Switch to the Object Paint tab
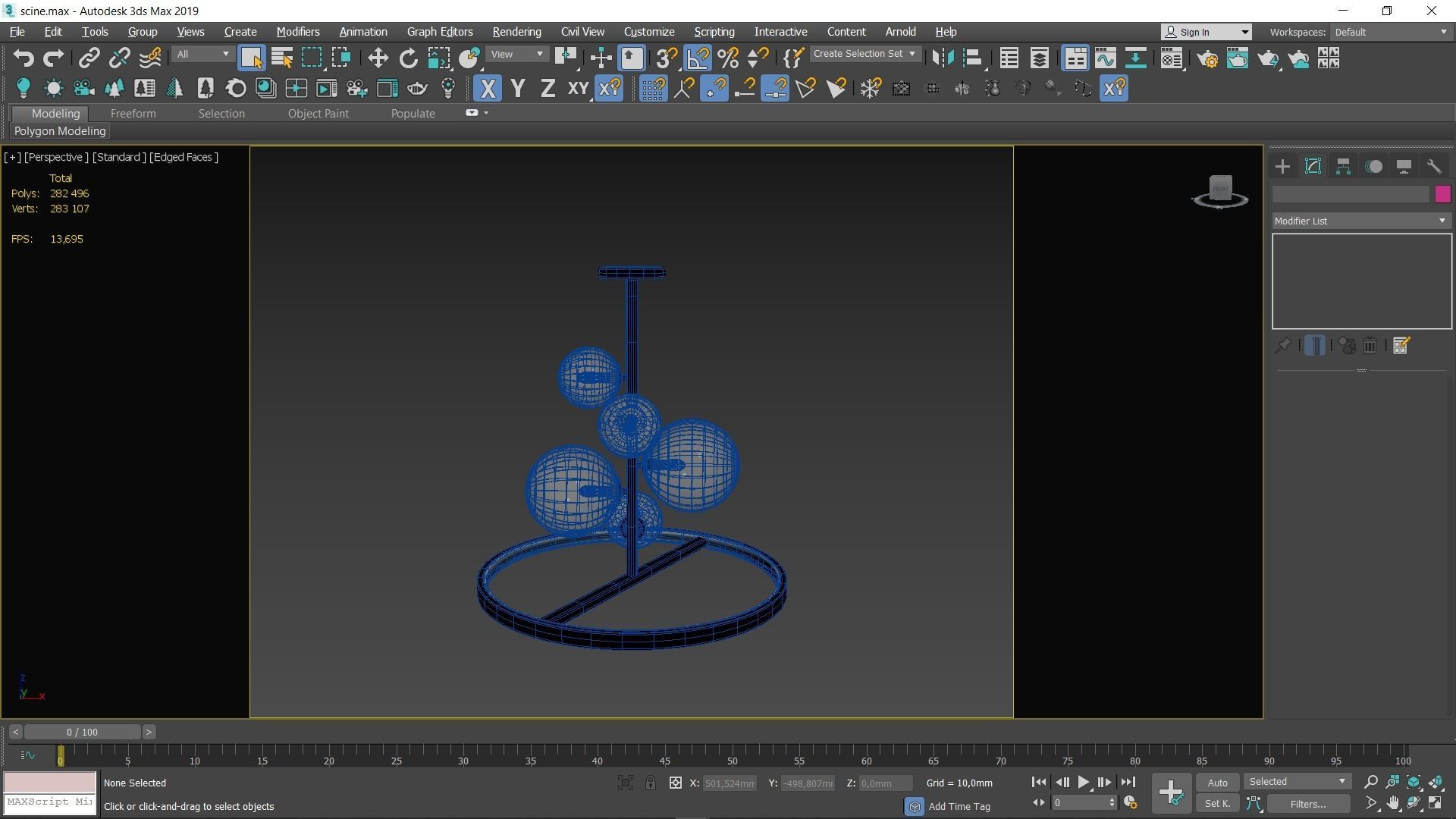Screen dimensions: 1456x819 318,114
